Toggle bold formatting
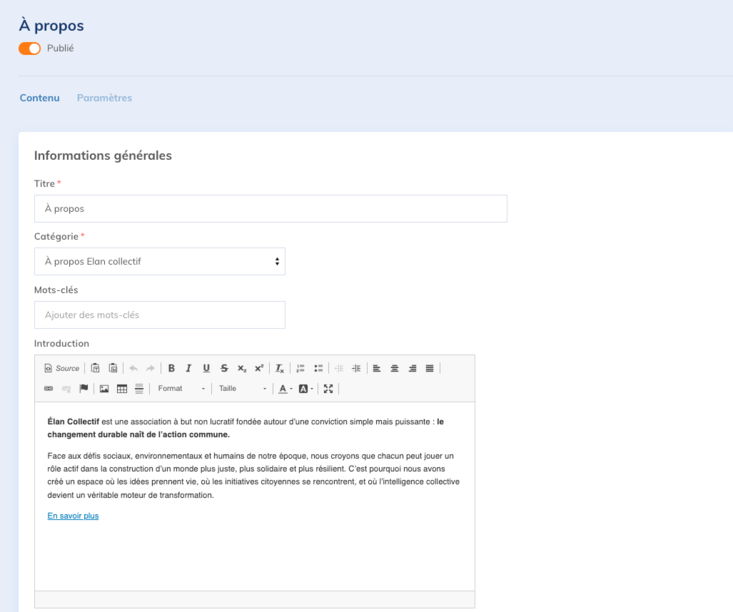Viewport: 733px width, 612px height. click(x=172, y=368)
